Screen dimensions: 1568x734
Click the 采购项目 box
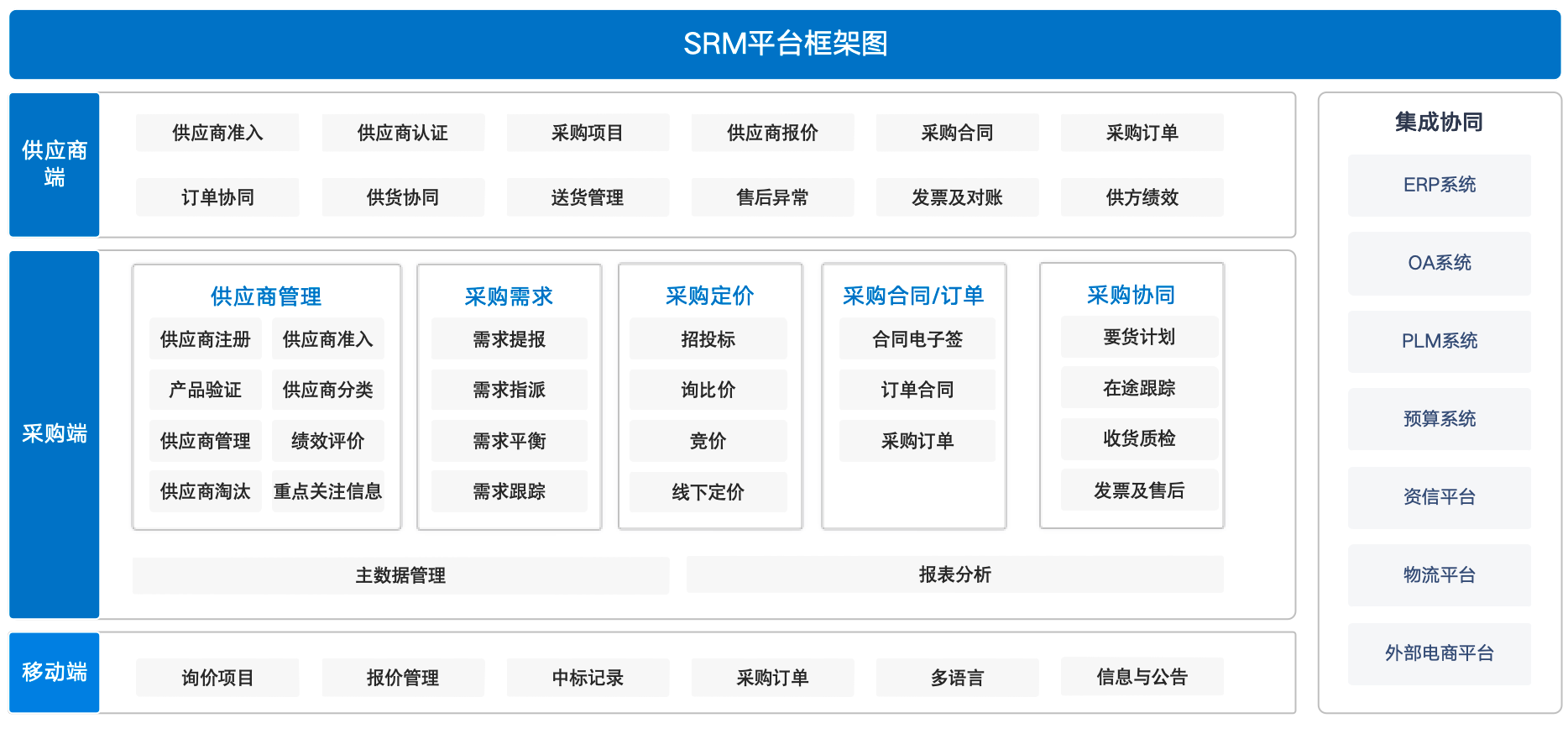pyautogui.click(x=588, y=133)
